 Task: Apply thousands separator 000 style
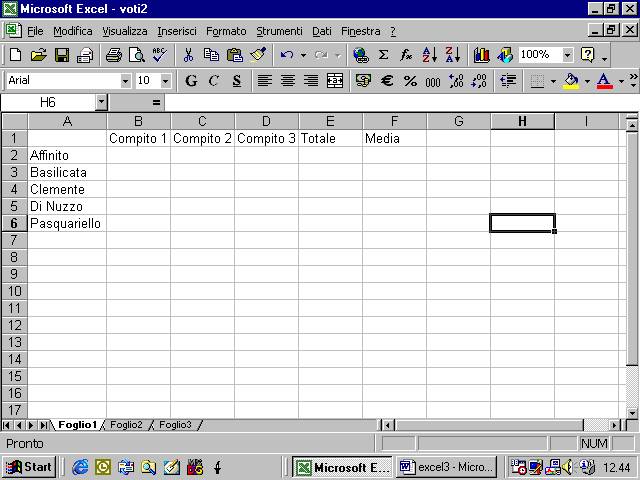[x=433, y=80]
